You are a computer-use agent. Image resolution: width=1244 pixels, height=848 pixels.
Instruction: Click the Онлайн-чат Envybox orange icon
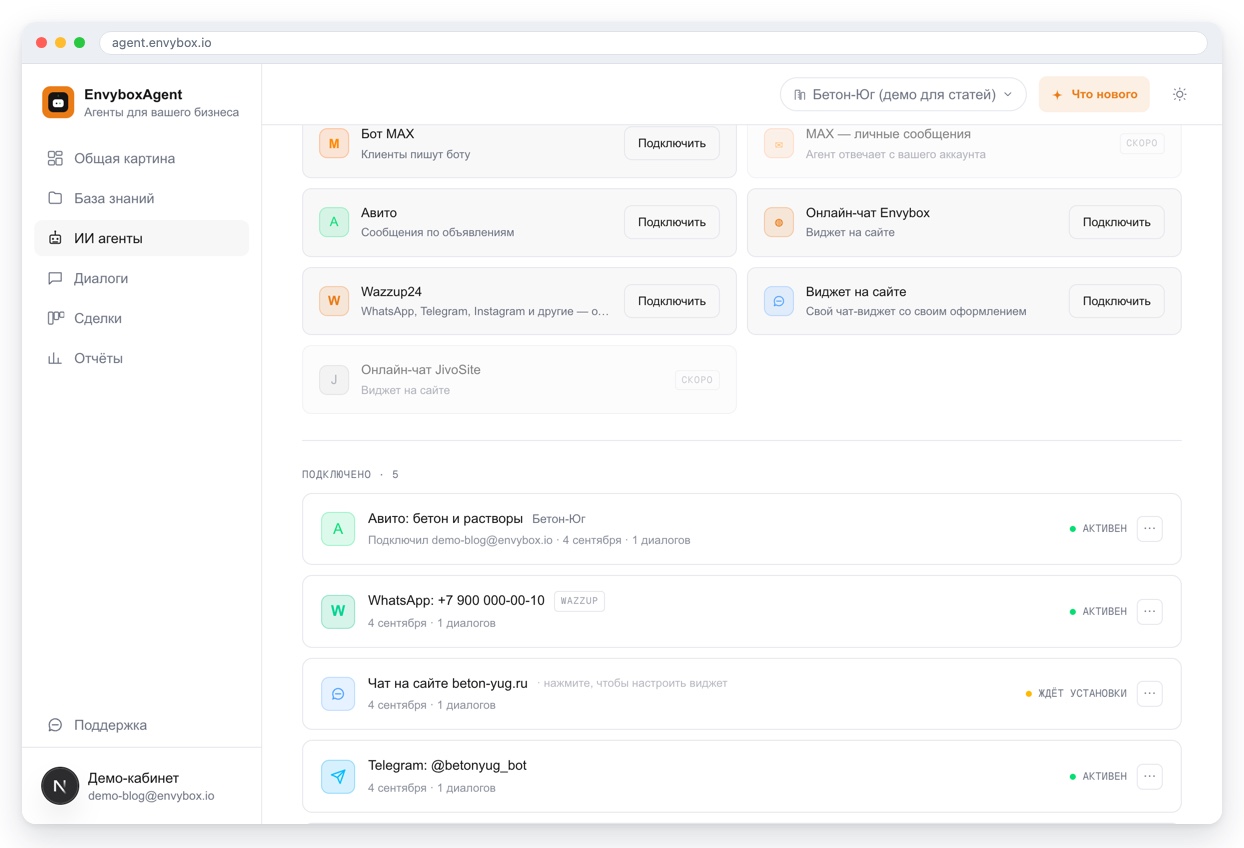(x=779, y=222)
